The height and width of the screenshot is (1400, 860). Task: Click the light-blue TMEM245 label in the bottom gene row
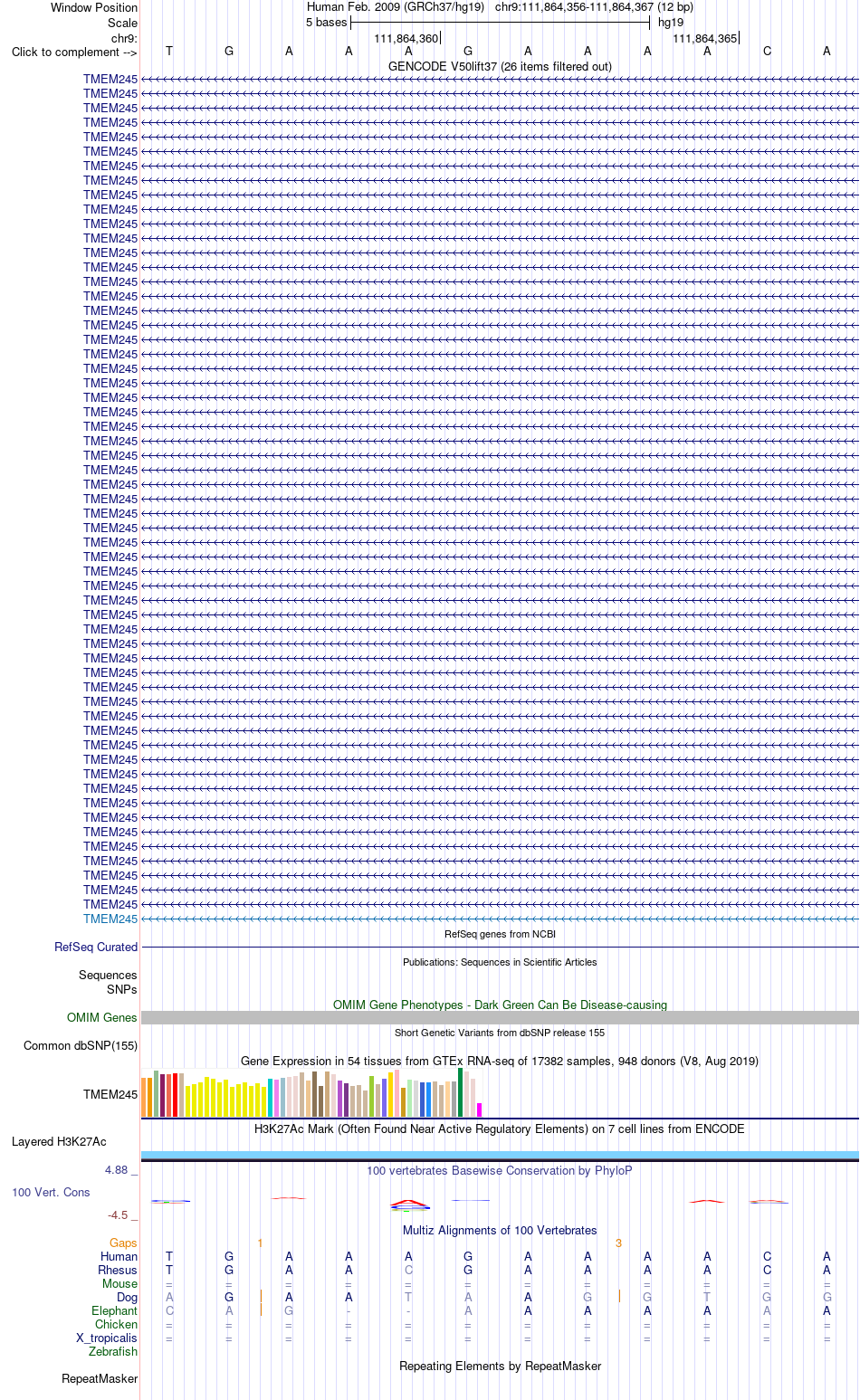coord(110,919)
